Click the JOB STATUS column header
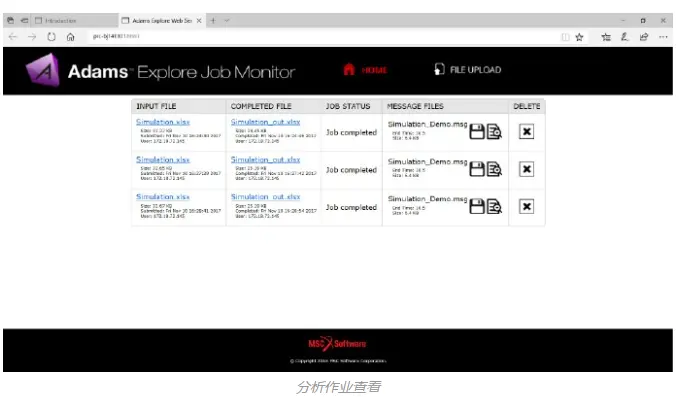The width and height of the screenshot is (679, 397). 348,107
